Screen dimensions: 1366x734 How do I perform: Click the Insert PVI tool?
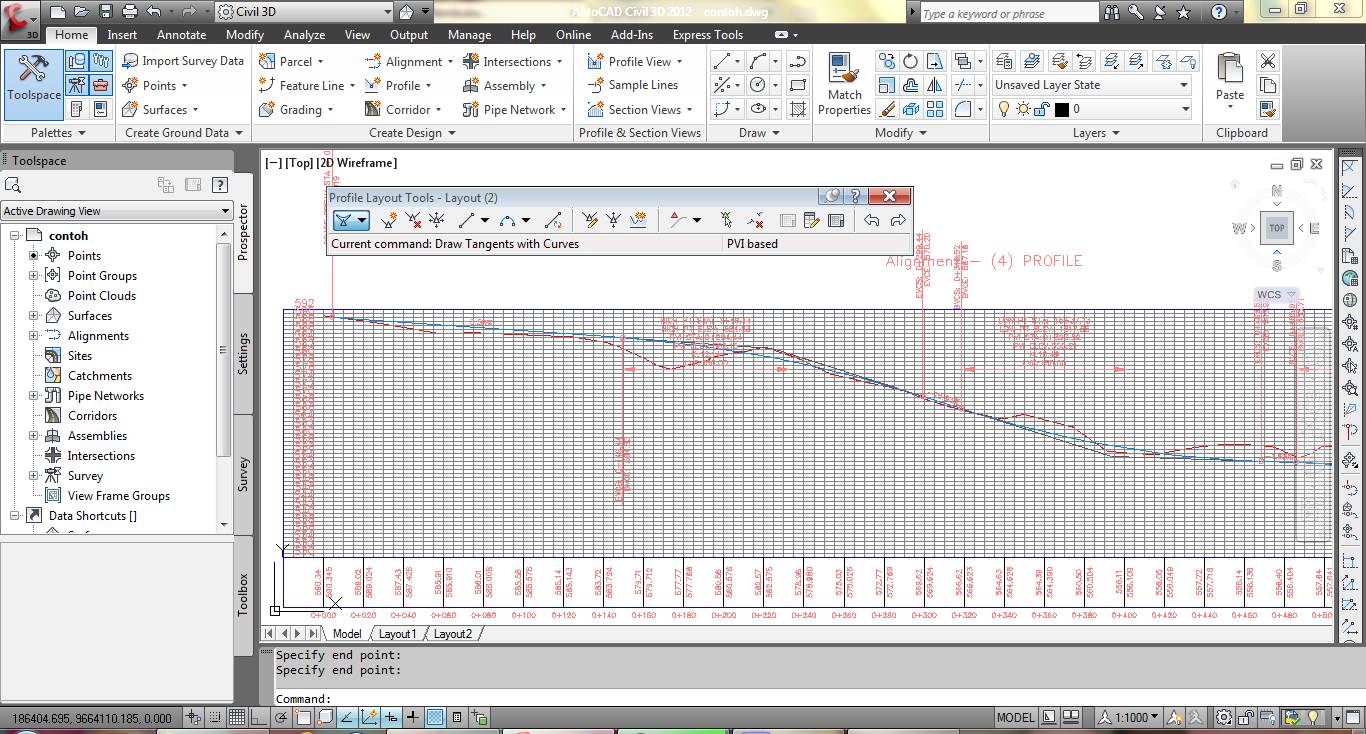389,220
